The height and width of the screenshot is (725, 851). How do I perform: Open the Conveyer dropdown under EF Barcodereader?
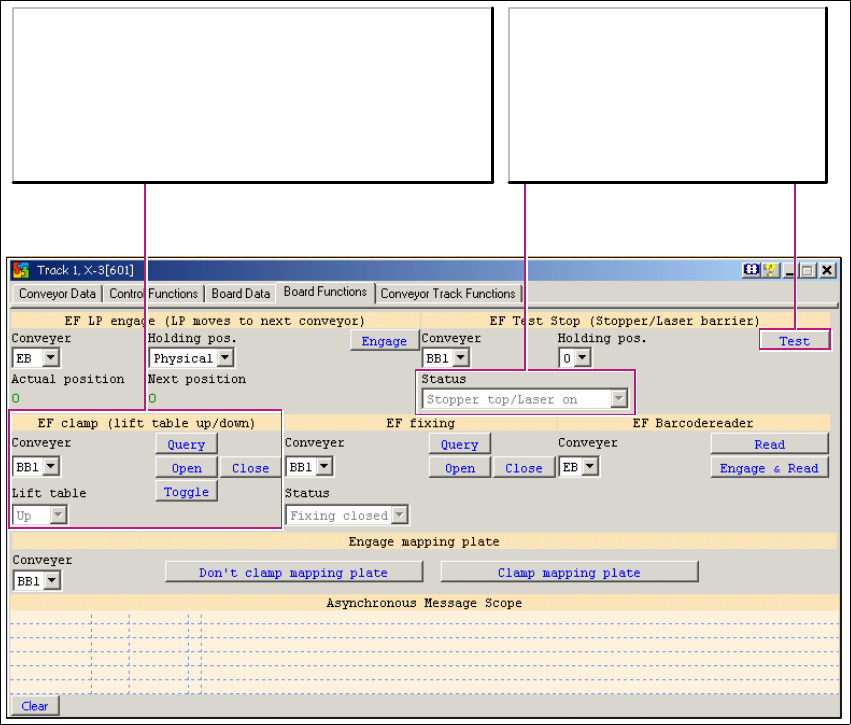click(590, 467)
